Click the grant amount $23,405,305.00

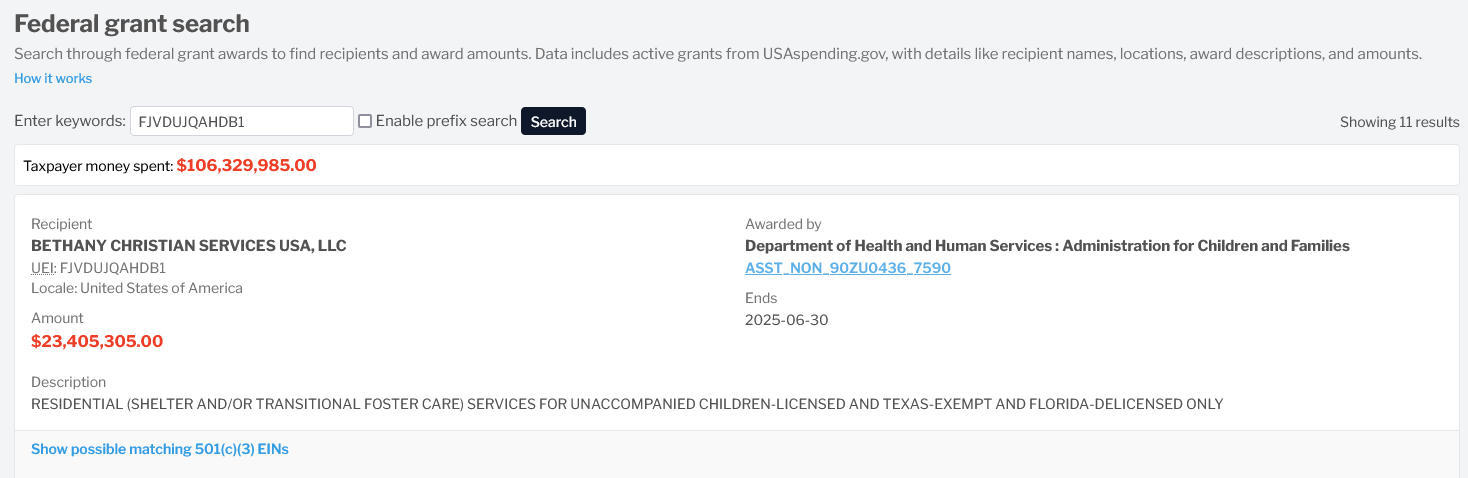[x=97, y=341]
